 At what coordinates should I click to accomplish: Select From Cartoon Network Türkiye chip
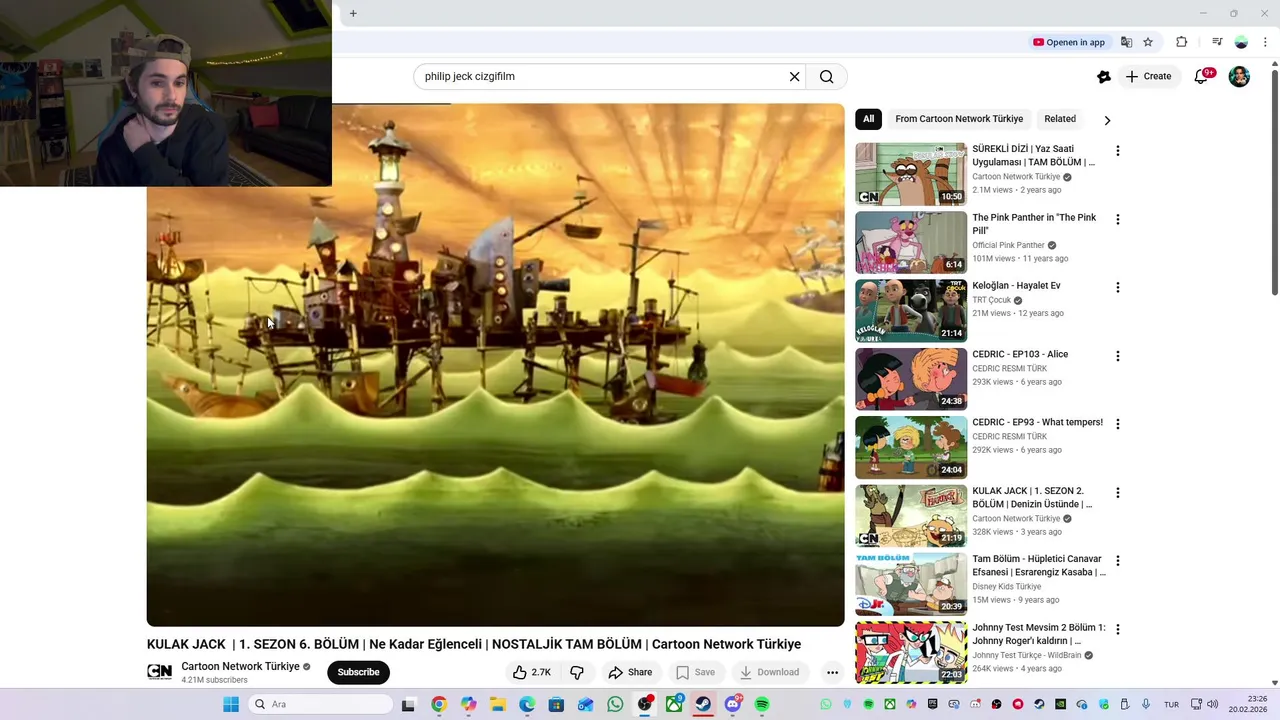click(x=959, y=119)
